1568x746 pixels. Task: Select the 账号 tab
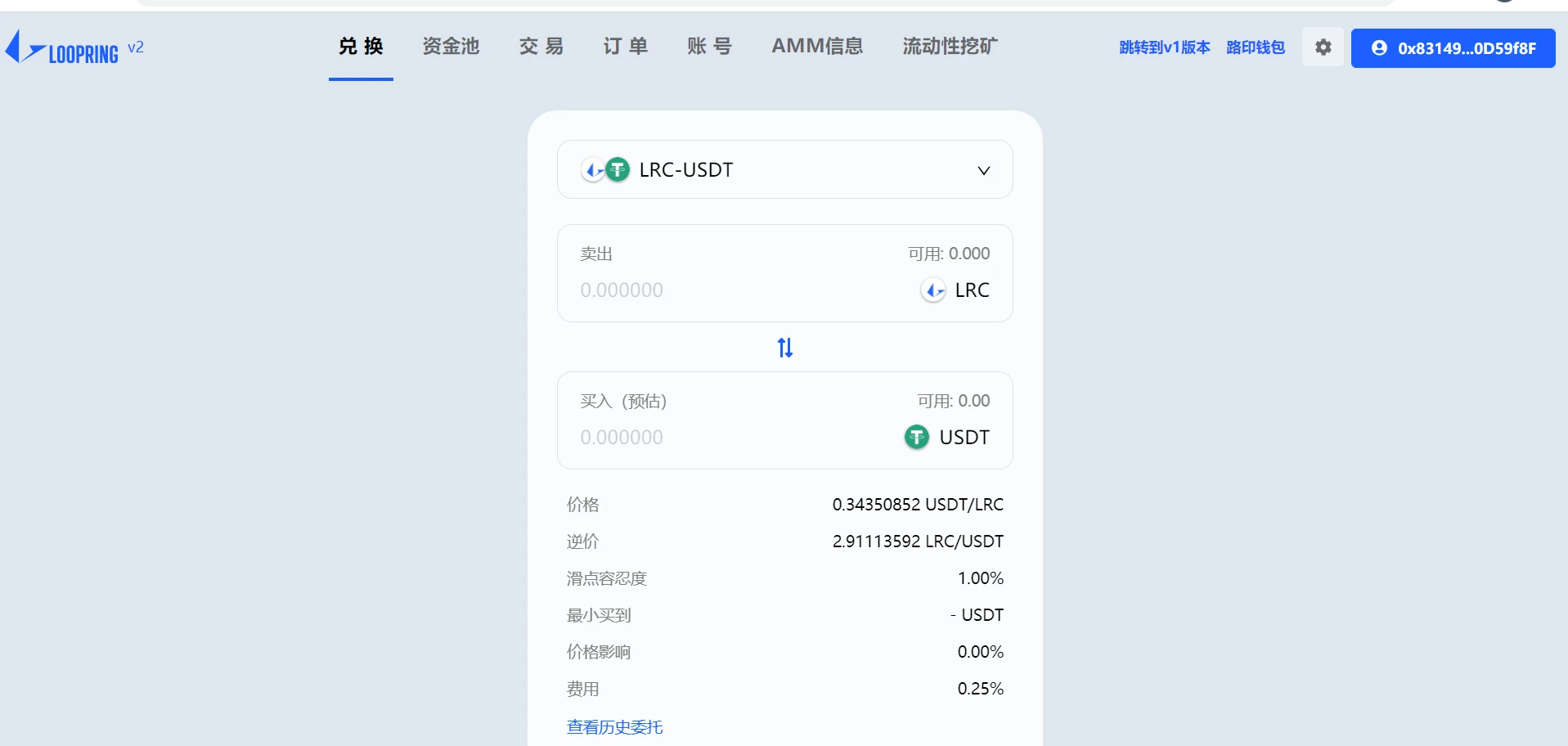click(710, 46)
